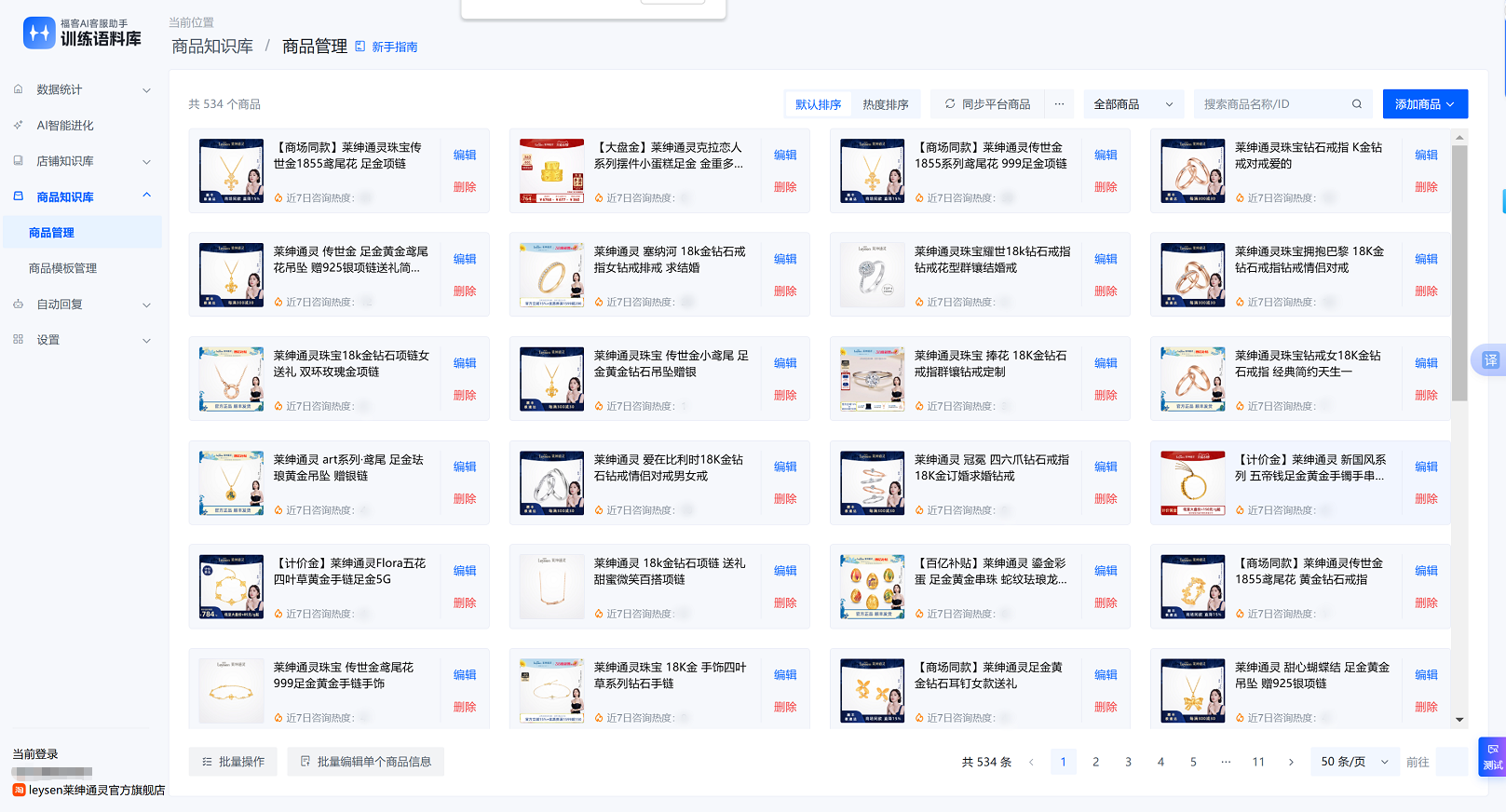Click the magnifier search icon

[x=1357, y=104]
